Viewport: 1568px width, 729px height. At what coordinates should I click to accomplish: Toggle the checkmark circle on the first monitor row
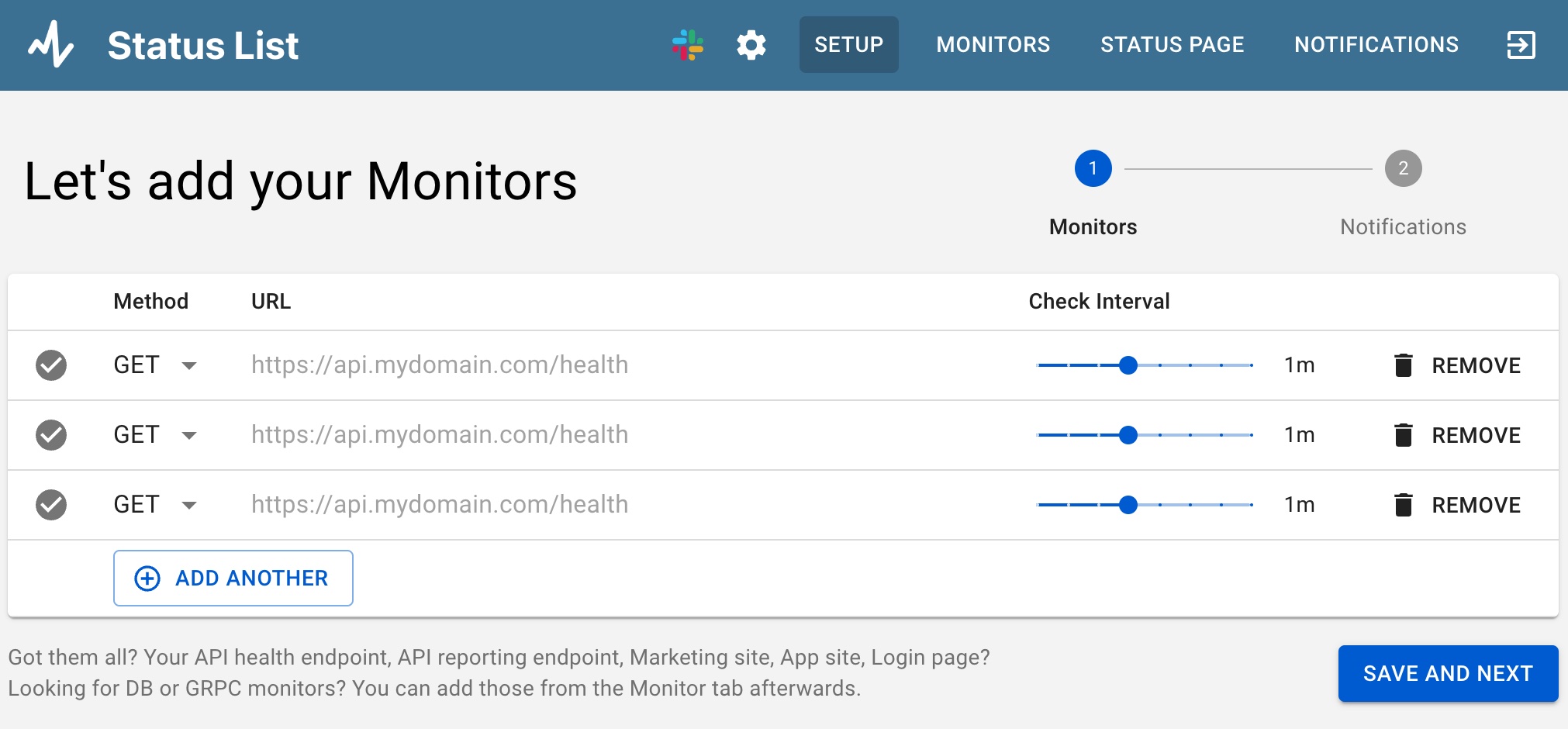(x=50, y=364)
